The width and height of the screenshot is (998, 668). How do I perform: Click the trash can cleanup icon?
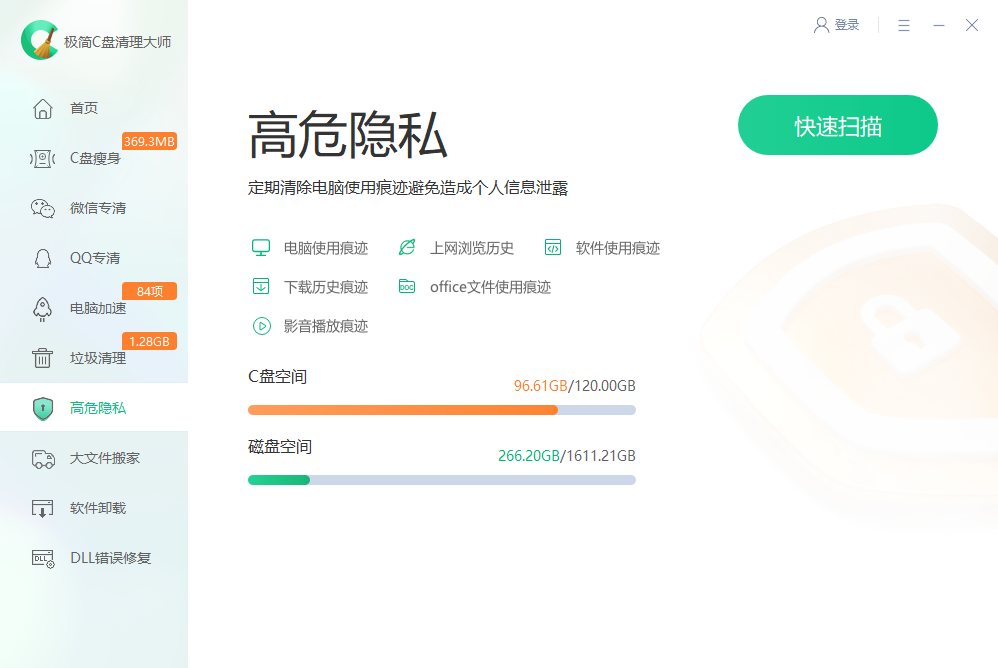(x=42, y=358)
